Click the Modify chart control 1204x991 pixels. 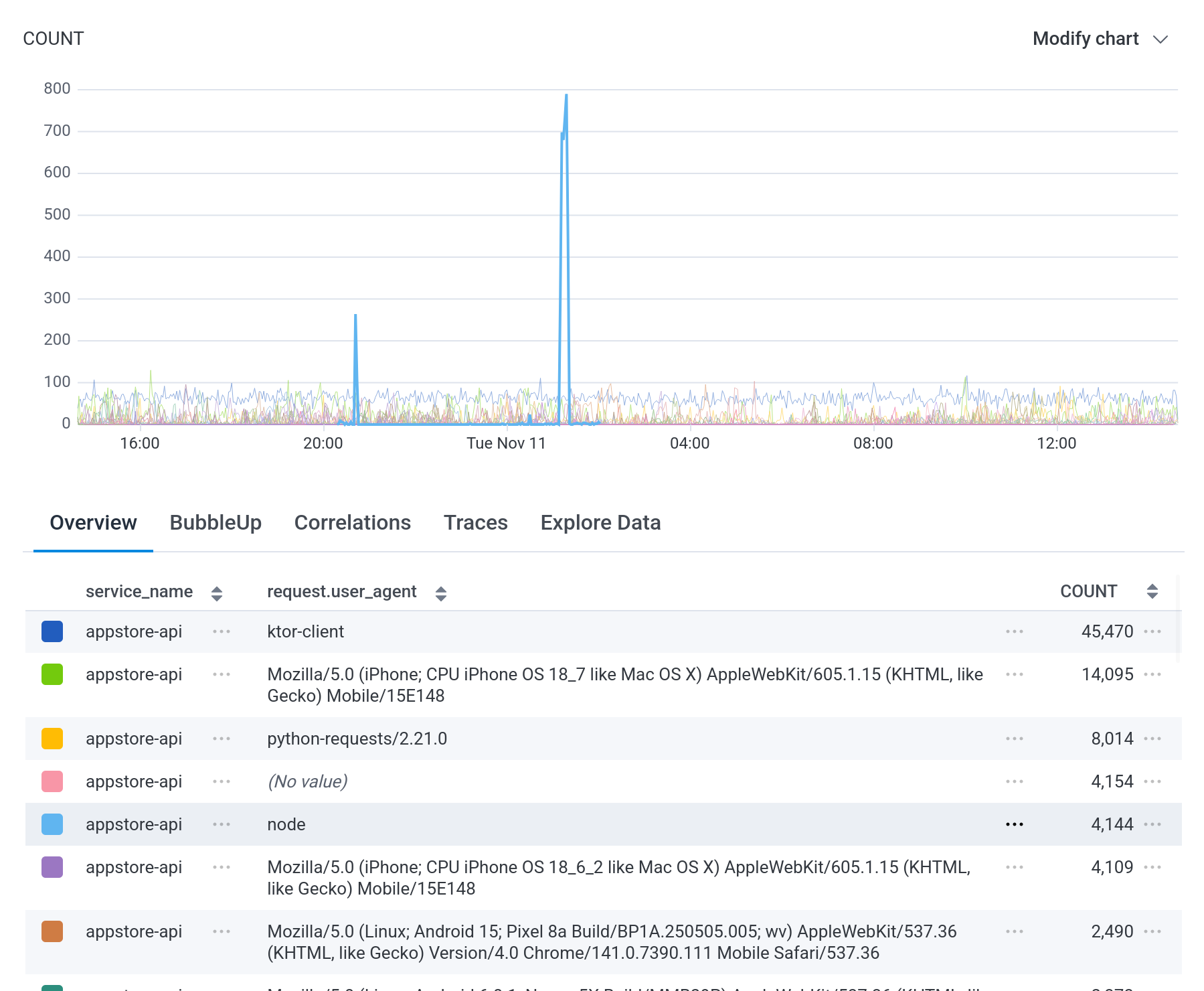(1086, 38)
